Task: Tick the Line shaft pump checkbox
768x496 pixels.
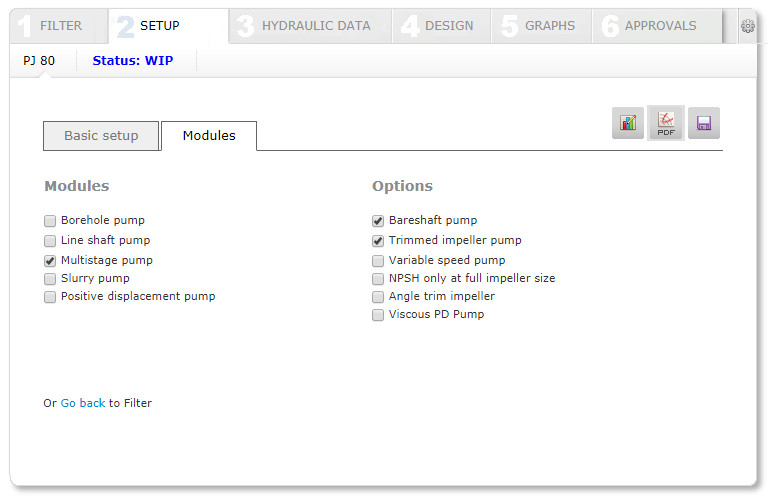Action: pos(50,241)
